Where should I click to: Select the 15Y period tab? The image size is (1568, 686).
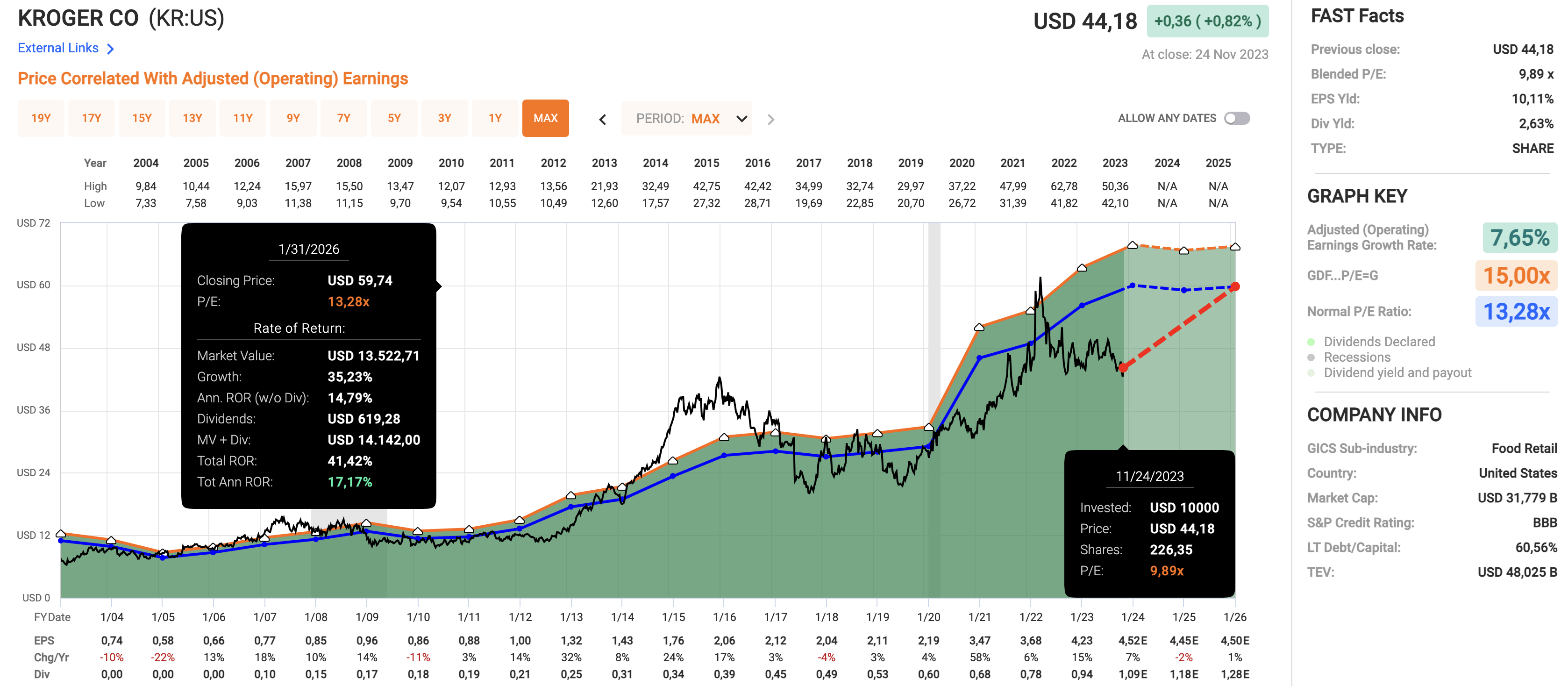pyautogui.click(x=142, y=118)
